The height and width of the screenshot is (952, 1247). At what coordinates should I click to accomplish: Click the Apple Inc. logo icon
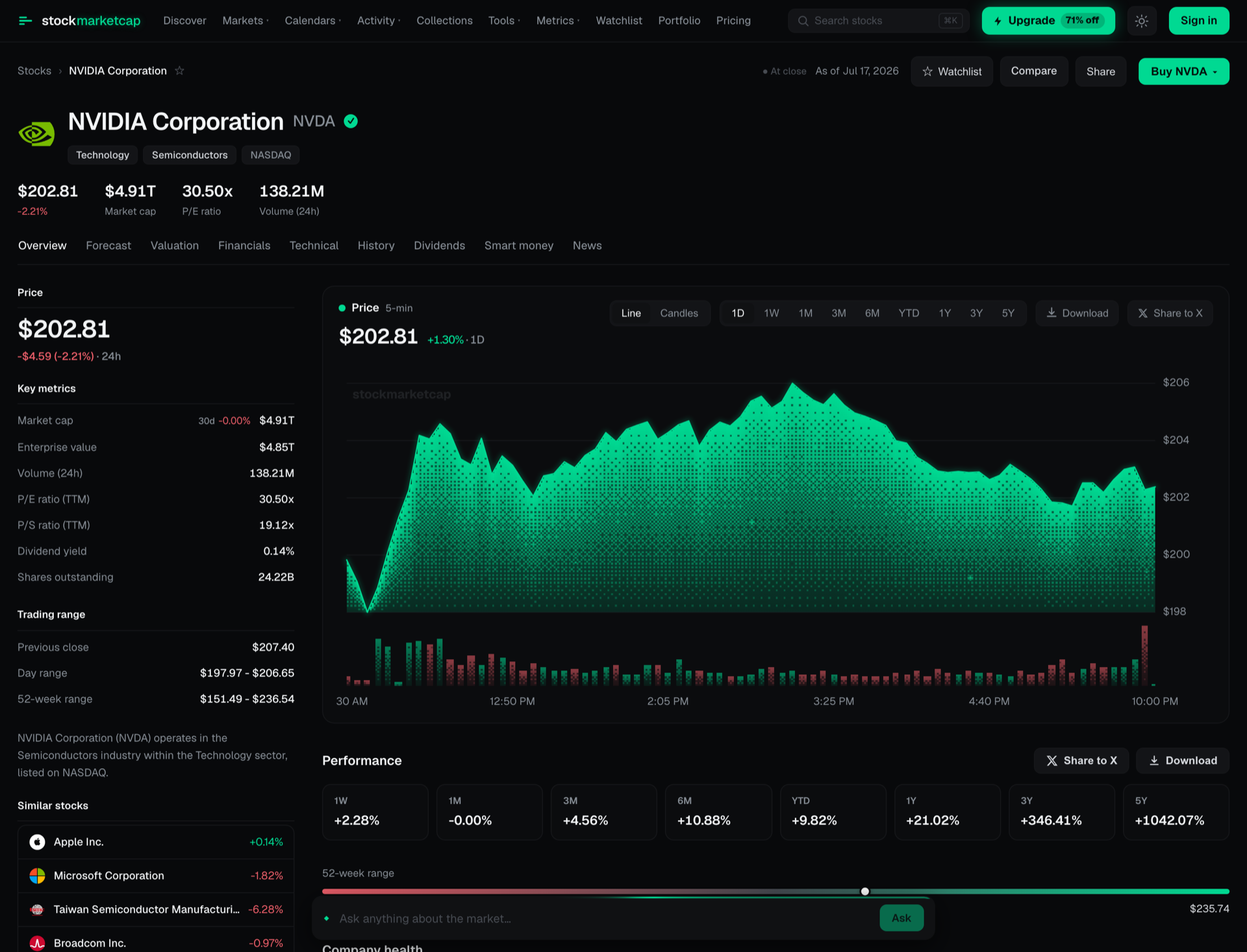37,842
